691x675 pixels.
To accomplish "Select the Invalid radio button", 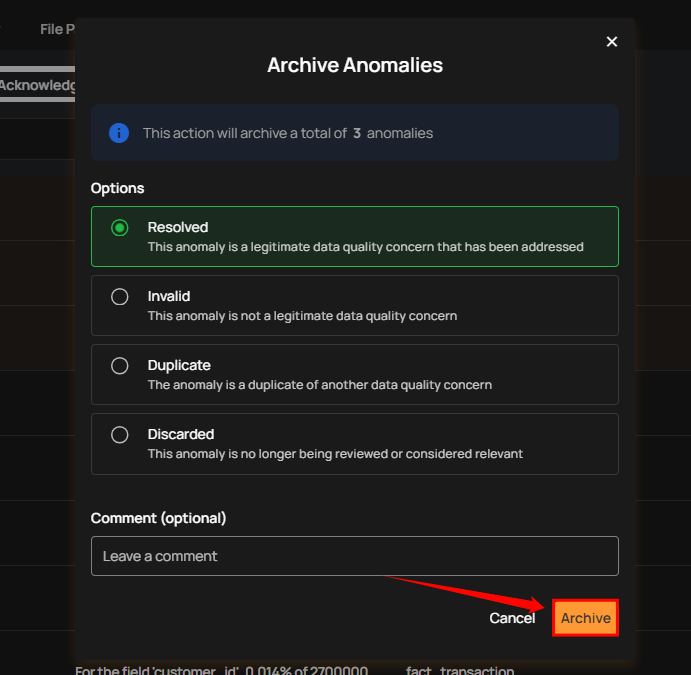I will [x=119, y=297].
